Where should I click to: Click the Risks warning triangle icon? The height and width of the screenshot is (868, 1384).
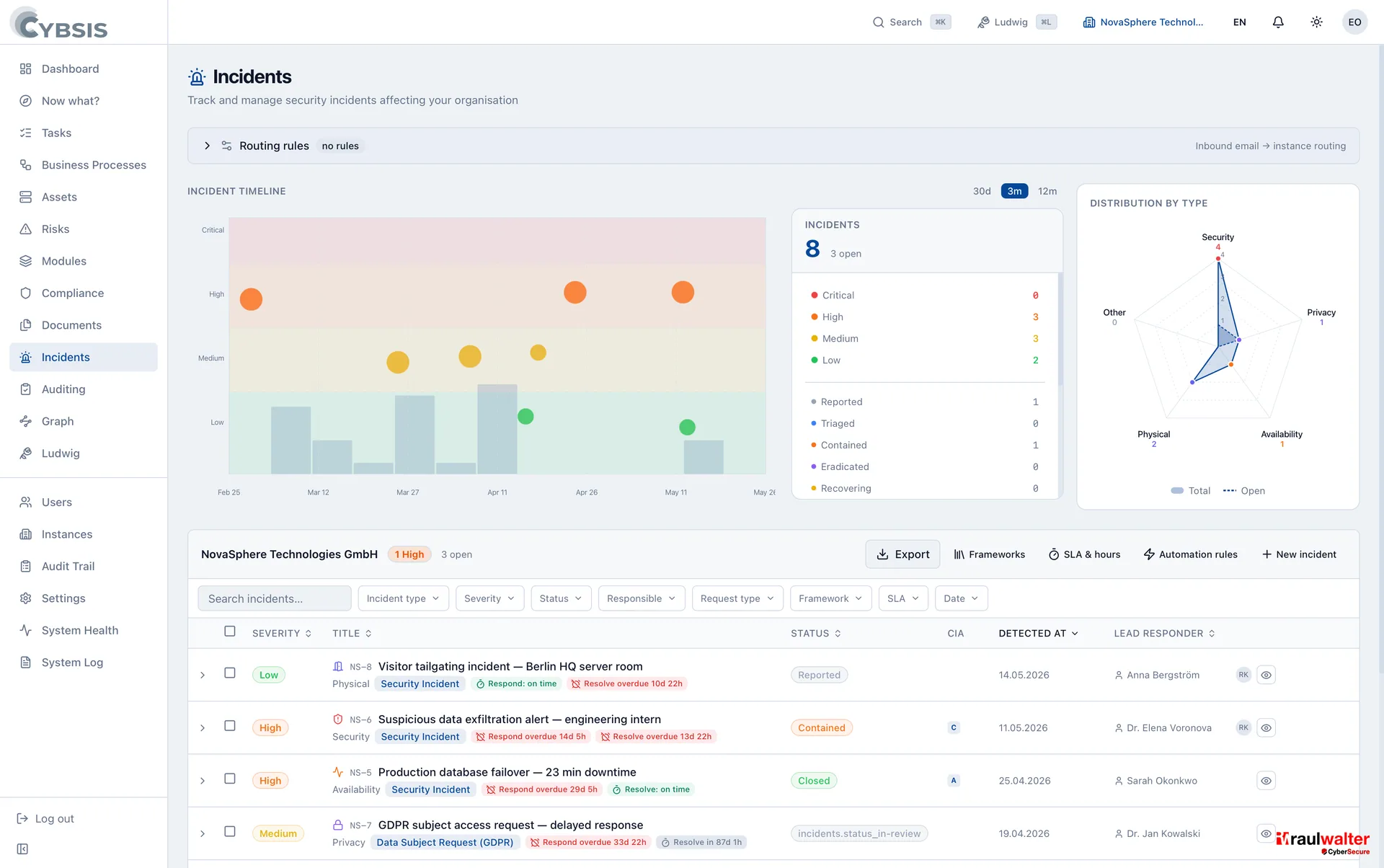pos(26,229)
